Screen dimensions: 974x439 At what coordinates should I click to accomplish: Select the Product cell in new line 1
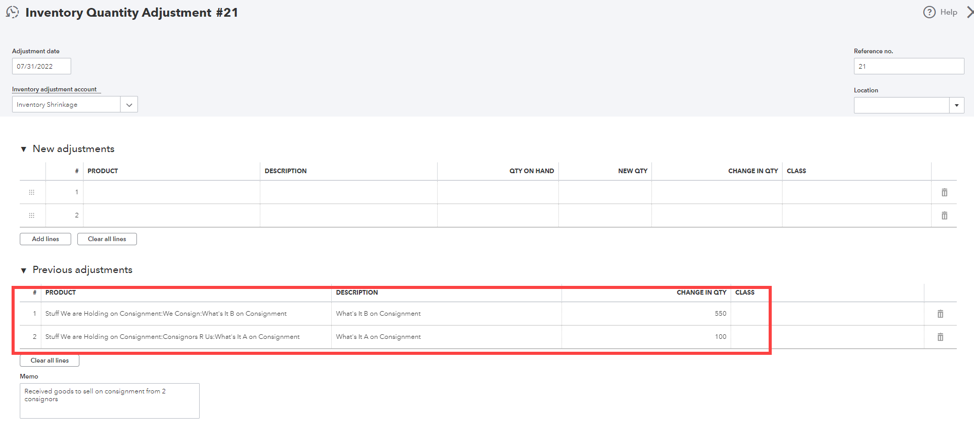pyautogui.click(x=171, y=193)
